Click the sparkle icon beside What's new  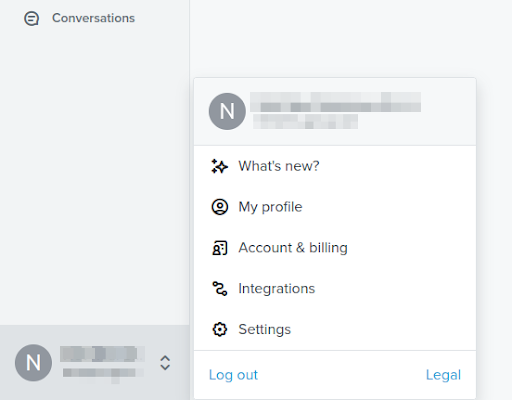click(x=220, y=166)
